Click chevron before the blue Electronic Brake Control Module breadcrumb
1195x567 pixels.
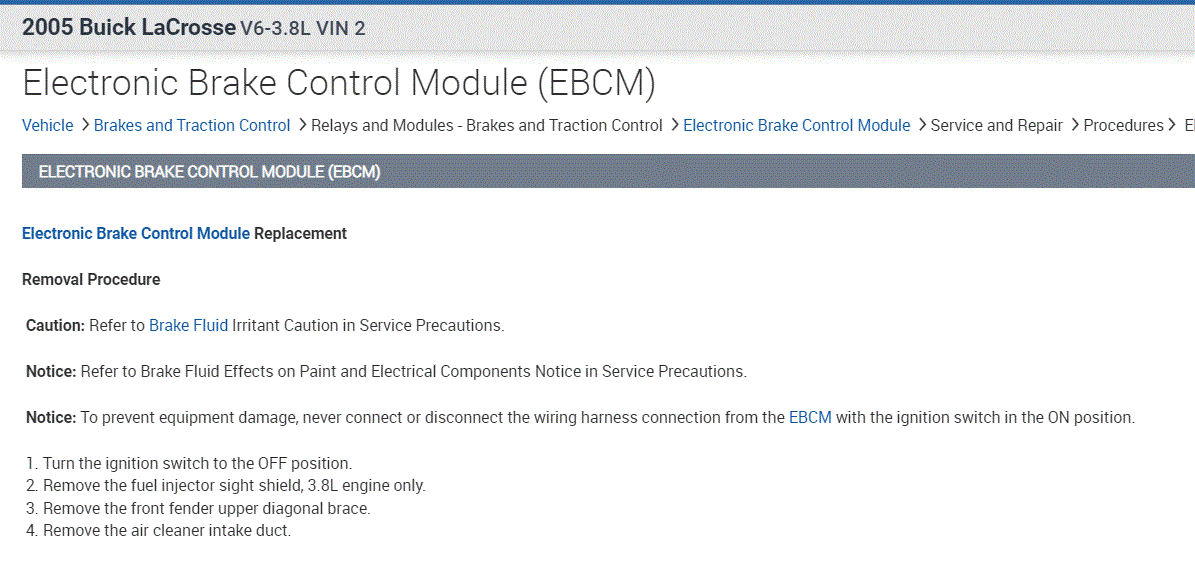pyautogui.click(x=674, y=125)
